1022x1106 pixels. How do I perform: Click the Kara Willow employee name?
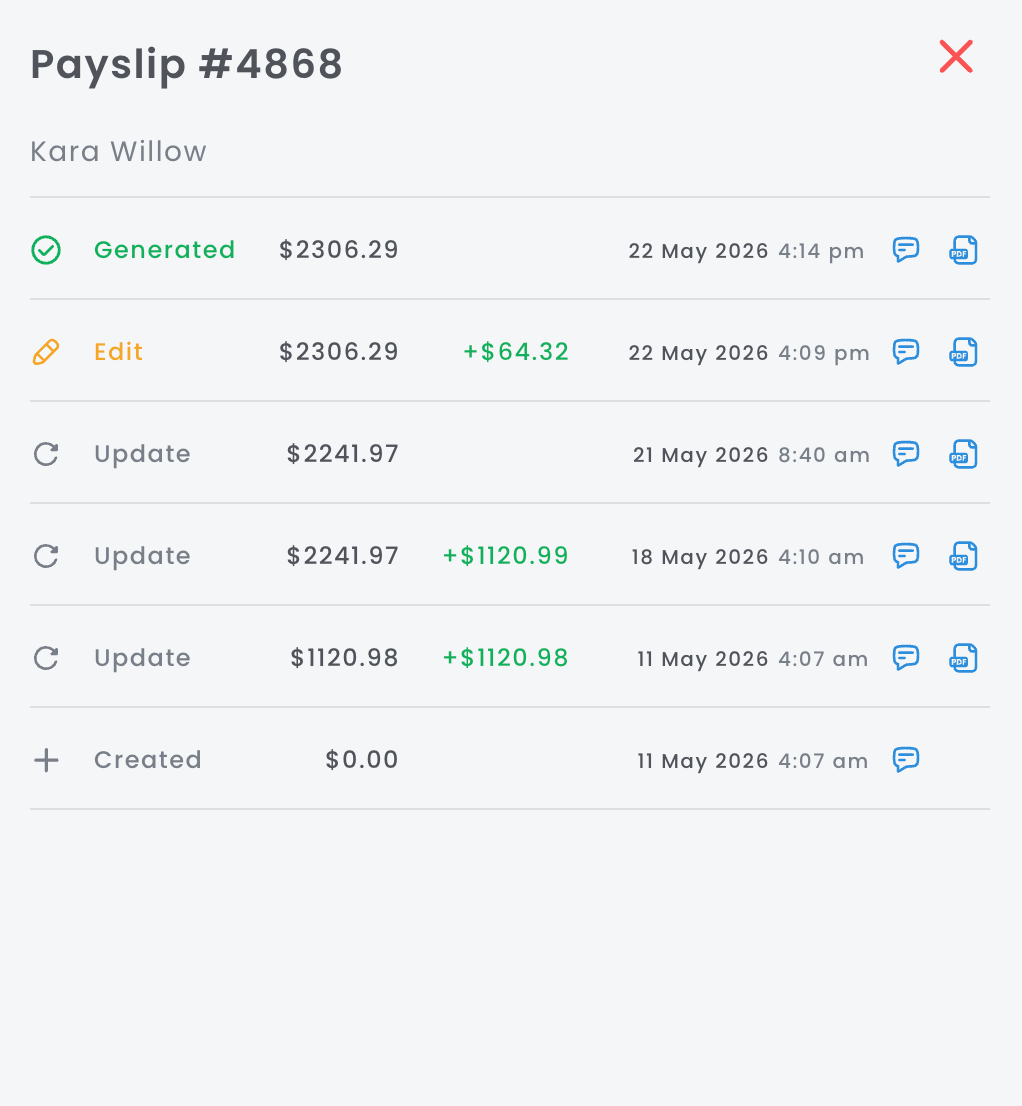(x=118, y=151)
